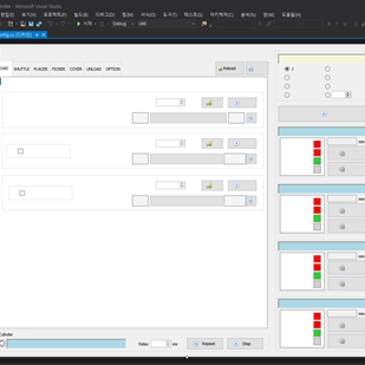
Task: Click the blue circular icon button in second group
Action: click(242, 144)
